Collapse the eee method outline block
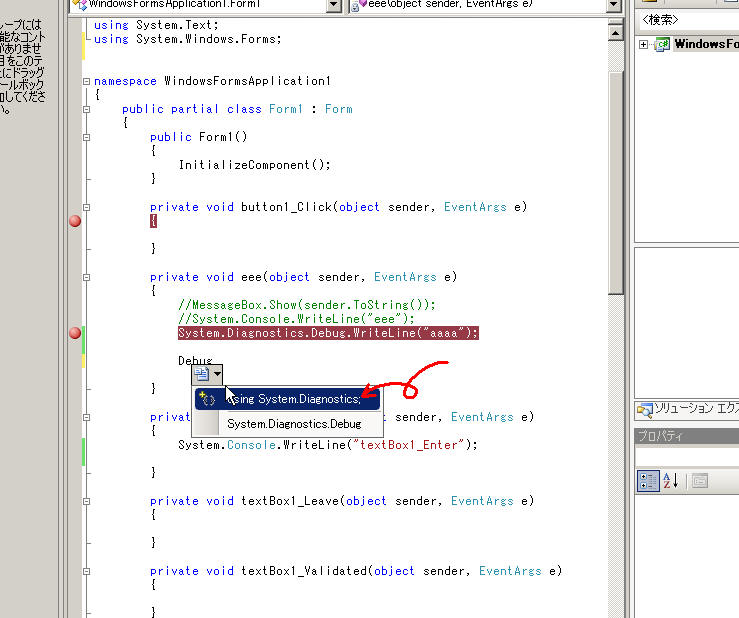 tap(87, 277)
